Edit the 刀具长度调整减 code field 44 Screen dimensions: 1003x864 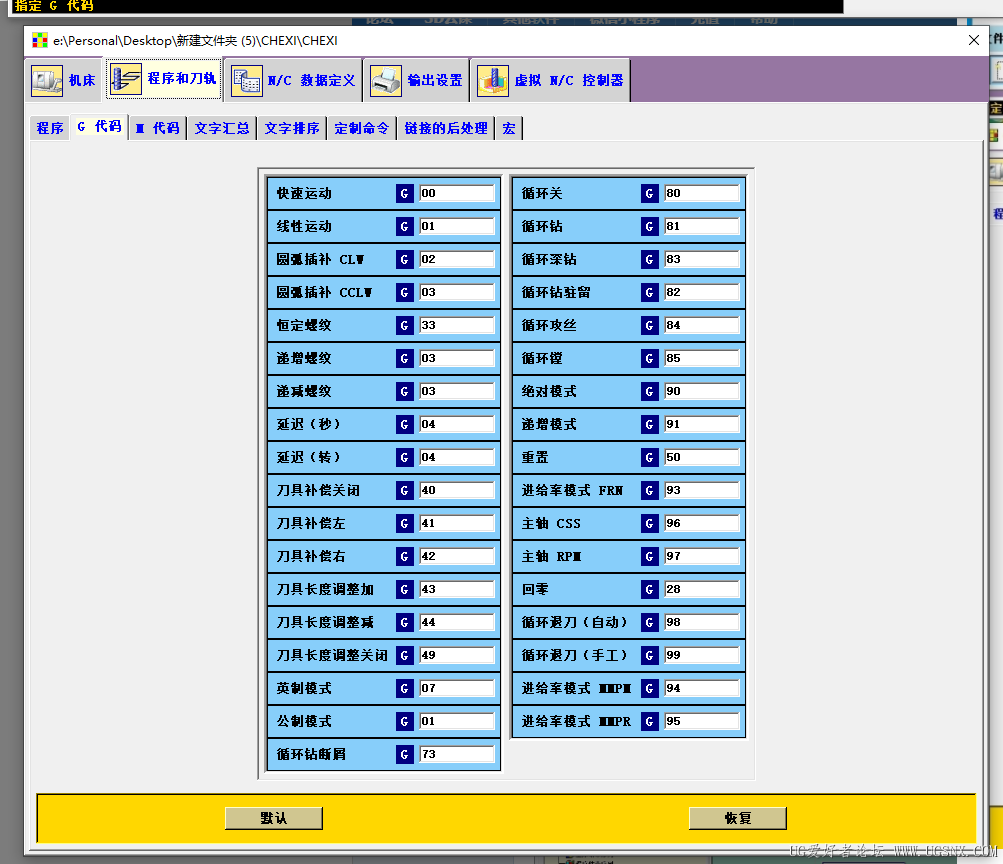(x=457, y=622)
